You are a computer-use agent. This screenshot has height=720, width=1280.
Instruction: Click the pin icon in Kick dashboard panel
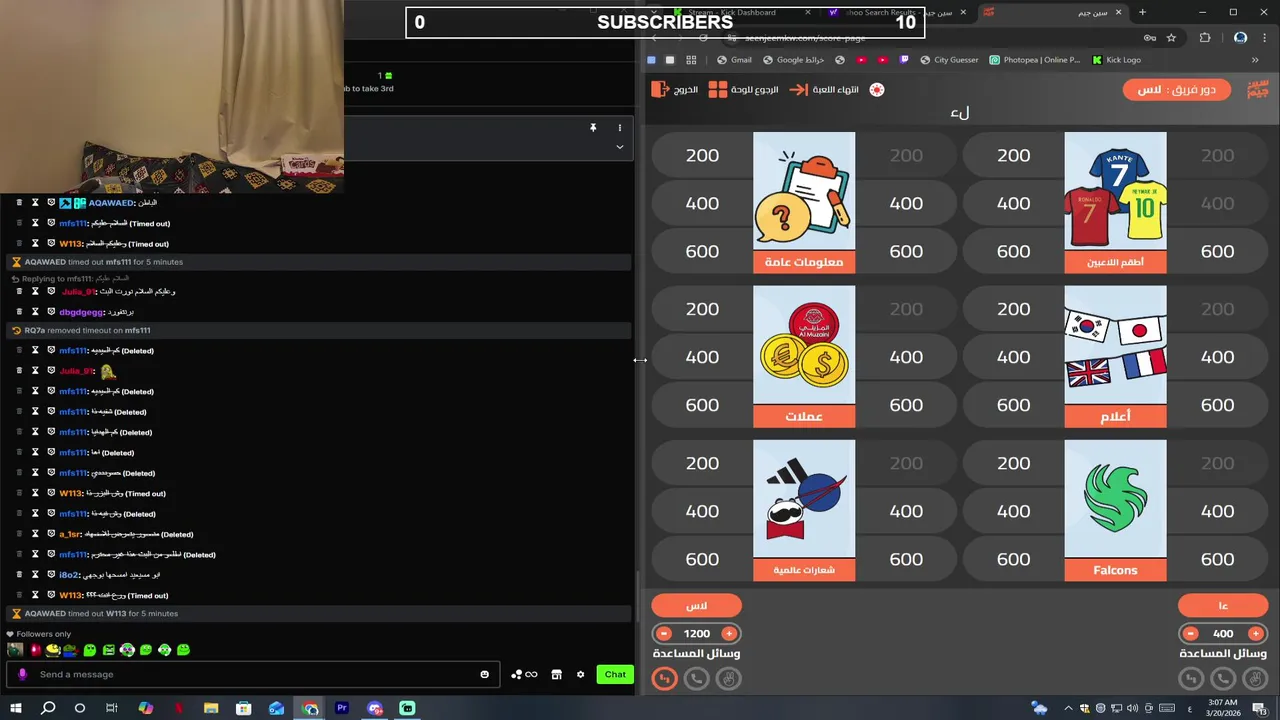coord(593,128)
